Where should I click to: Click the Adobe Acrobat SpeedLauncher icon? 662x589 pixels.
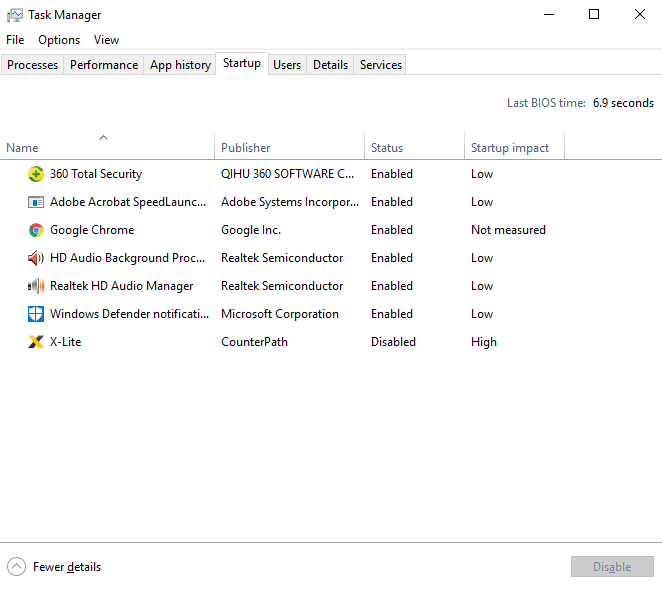pos(36,202)
